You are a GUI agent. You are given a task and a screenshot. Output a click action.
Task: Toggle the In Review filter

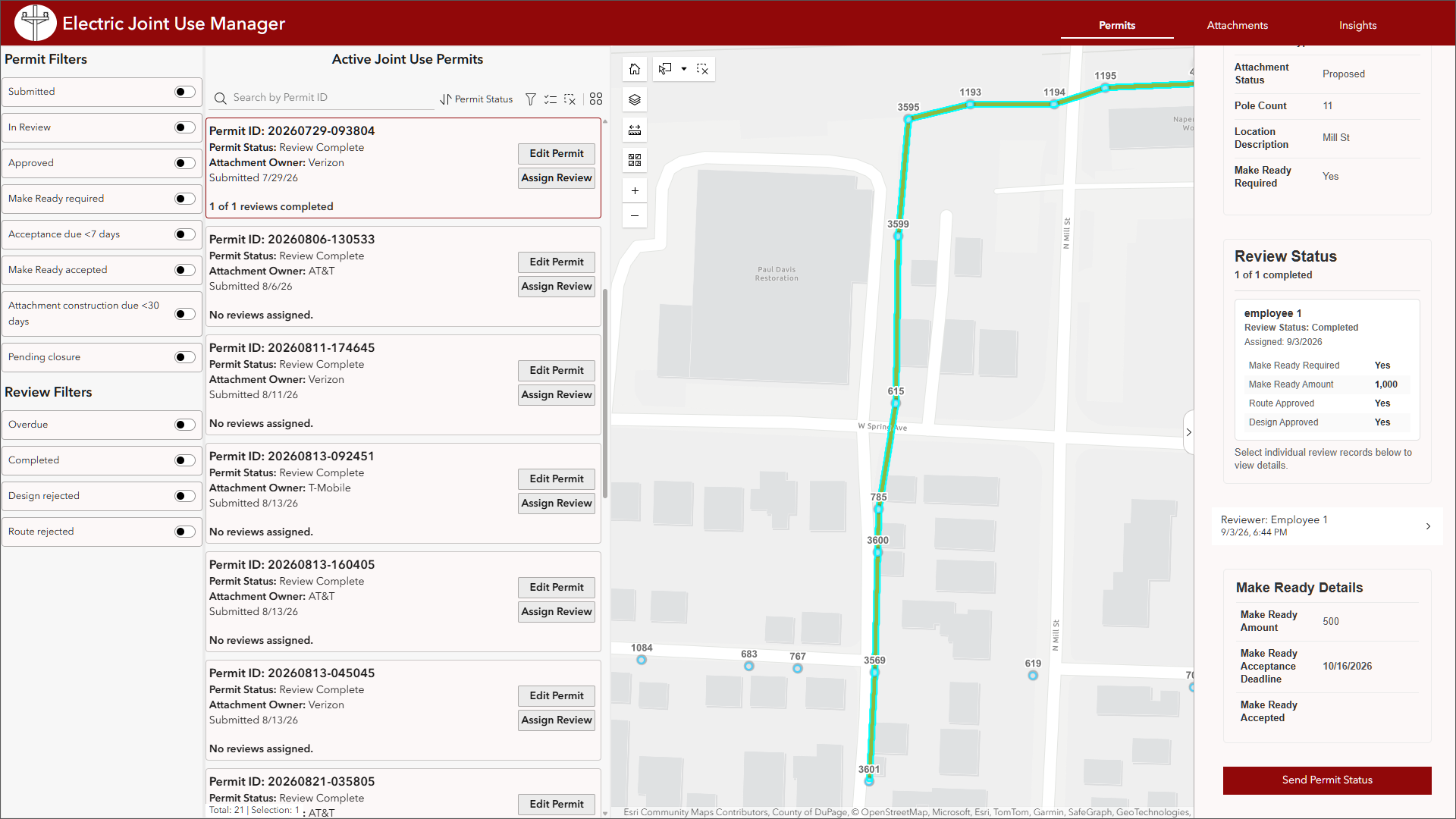click(x=185, y=127)
